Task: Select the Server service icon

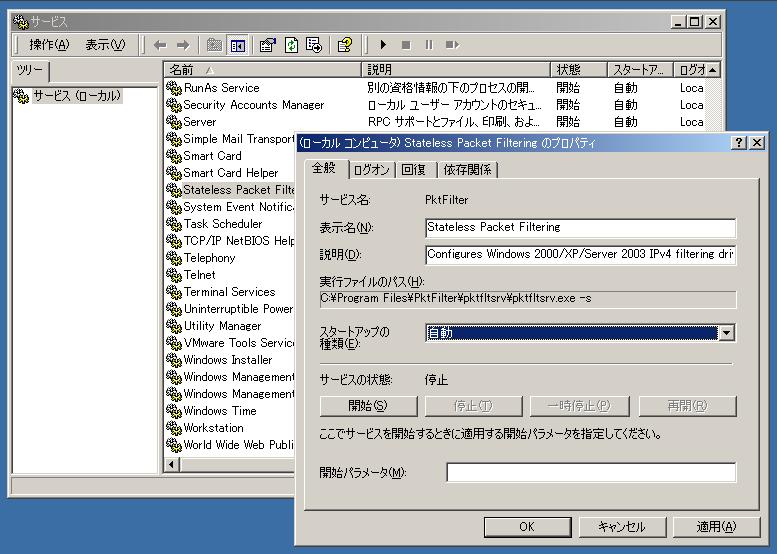Action: tap(174, 121)
